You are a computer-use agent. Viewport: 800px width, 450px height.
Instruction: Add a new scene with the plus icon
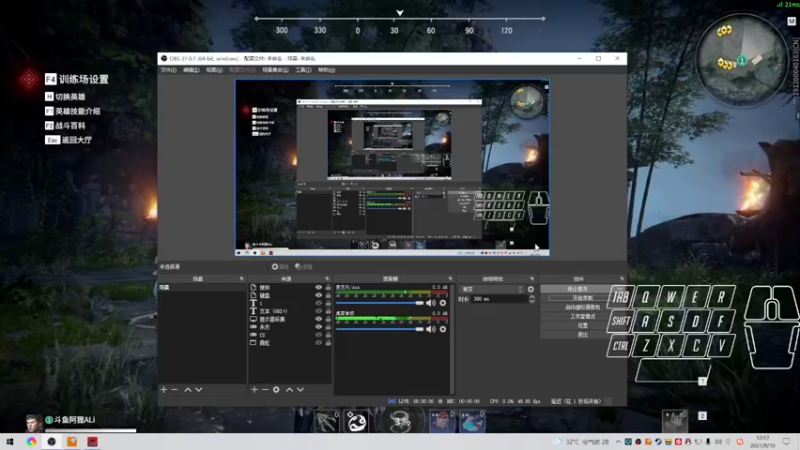coord(164,389)
